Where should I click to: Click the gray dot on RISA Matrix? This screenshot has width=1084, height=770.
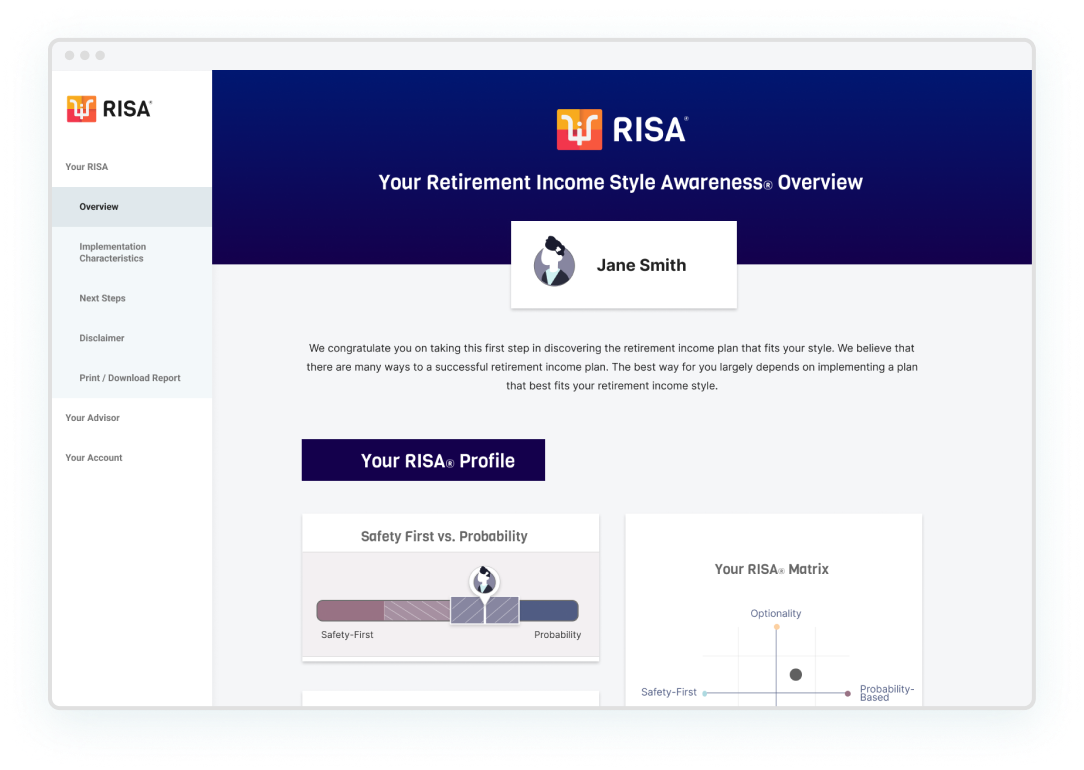[x=796, y=675]
